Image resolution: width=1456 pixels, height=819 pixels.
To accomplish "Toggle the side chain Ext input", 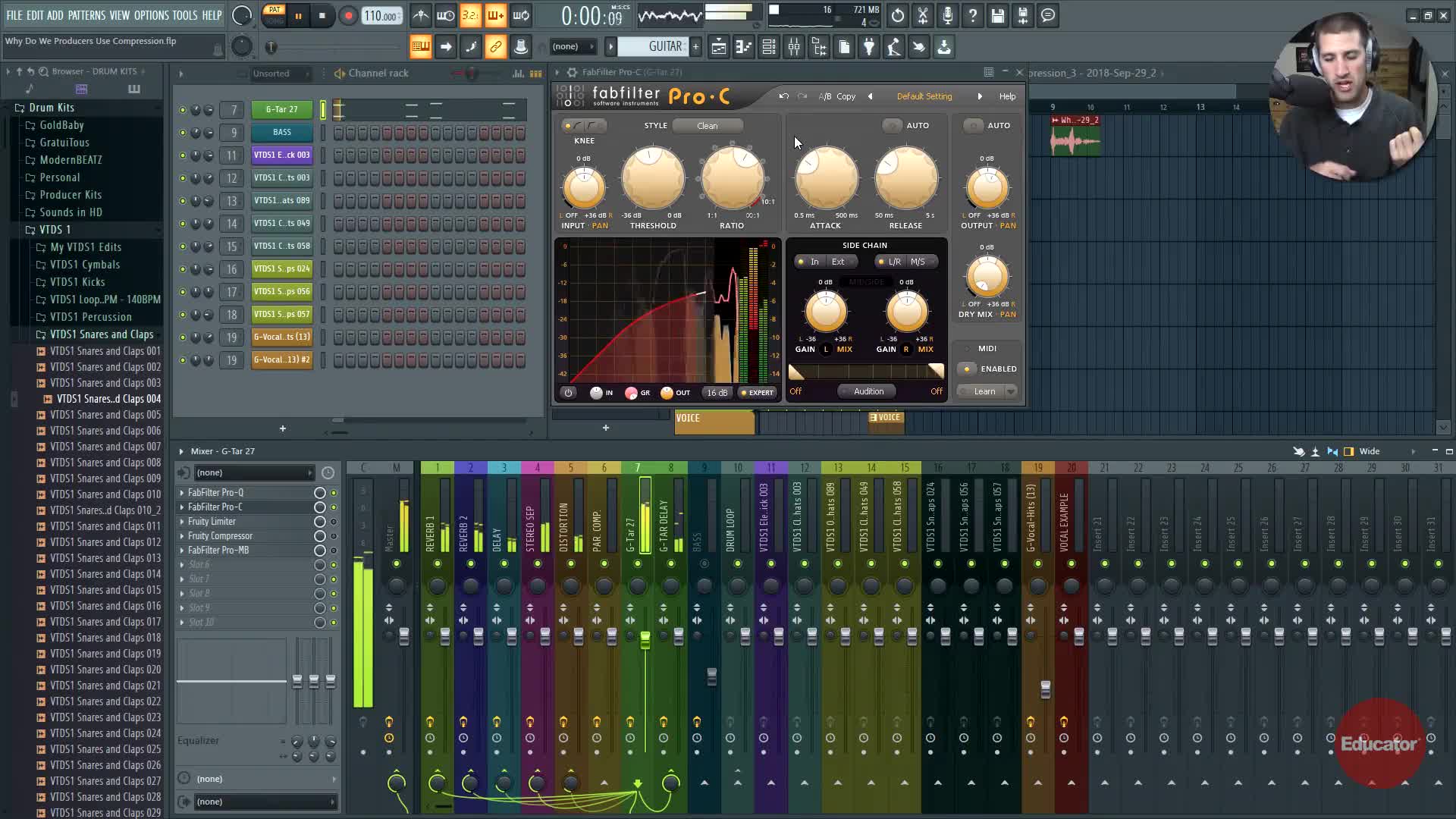I will pos(838,262).
